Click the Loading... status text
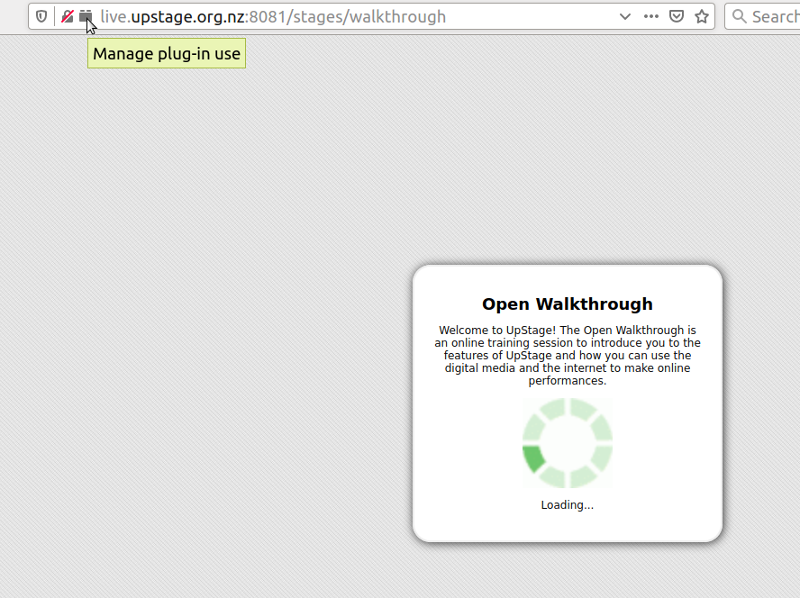The image size is (800, 598). [567, 505]
